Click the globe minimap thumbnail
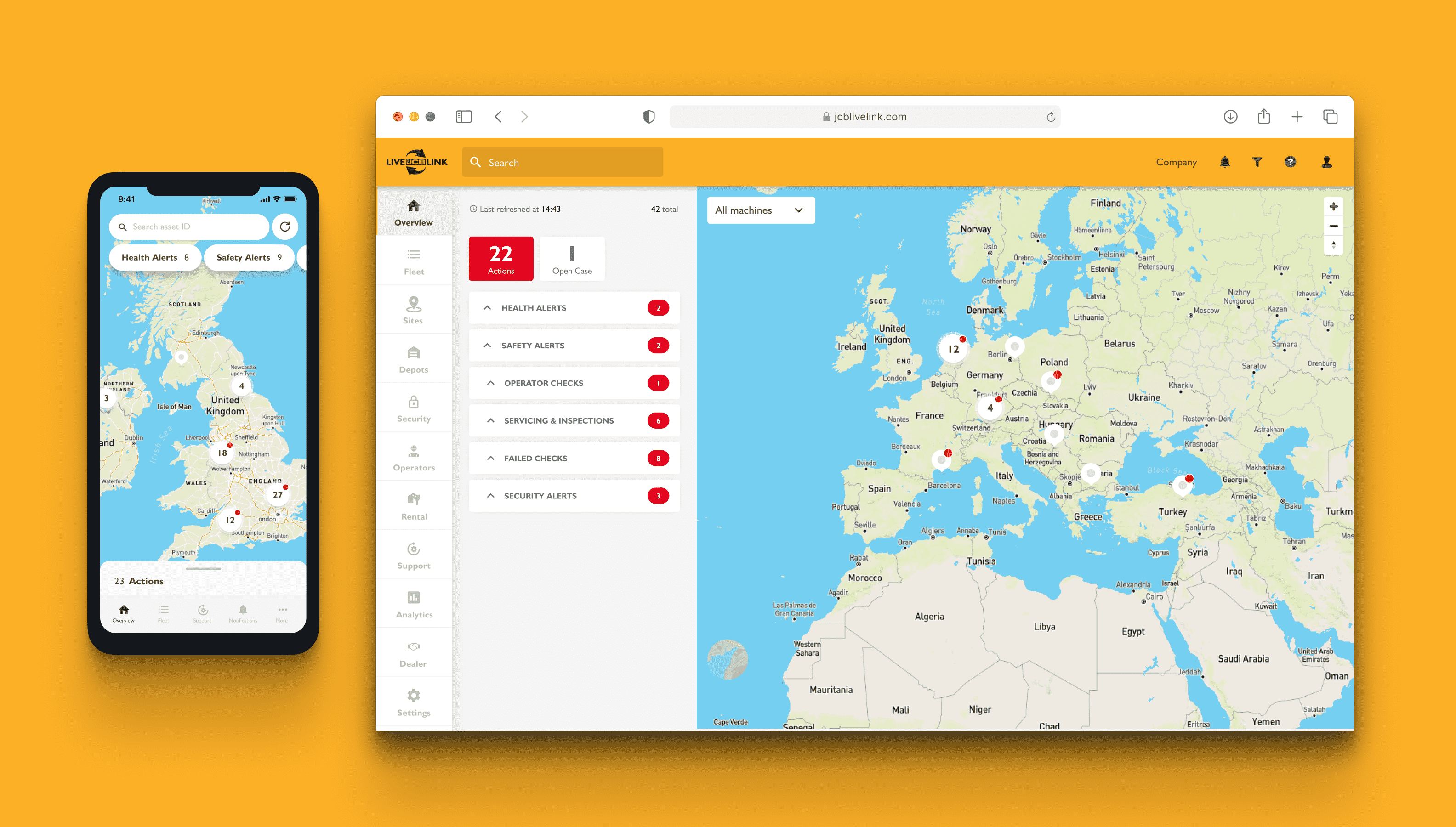The width and height of the screenshot is (1456, 827). click(x=728, y=659)
